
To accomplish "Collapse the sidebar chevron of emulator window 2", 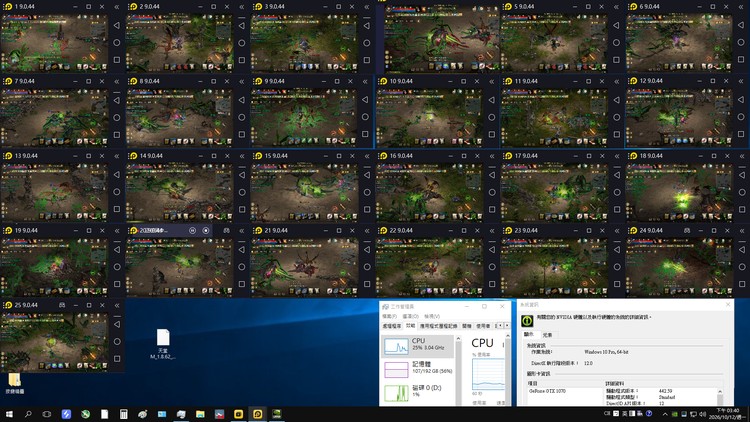I will point(242,7).
